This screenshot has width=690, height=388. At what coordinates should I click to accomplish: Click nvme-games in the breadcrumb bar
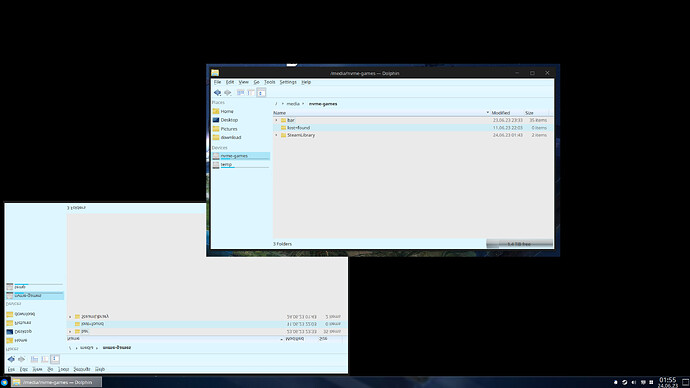click(x=323, y=104)
